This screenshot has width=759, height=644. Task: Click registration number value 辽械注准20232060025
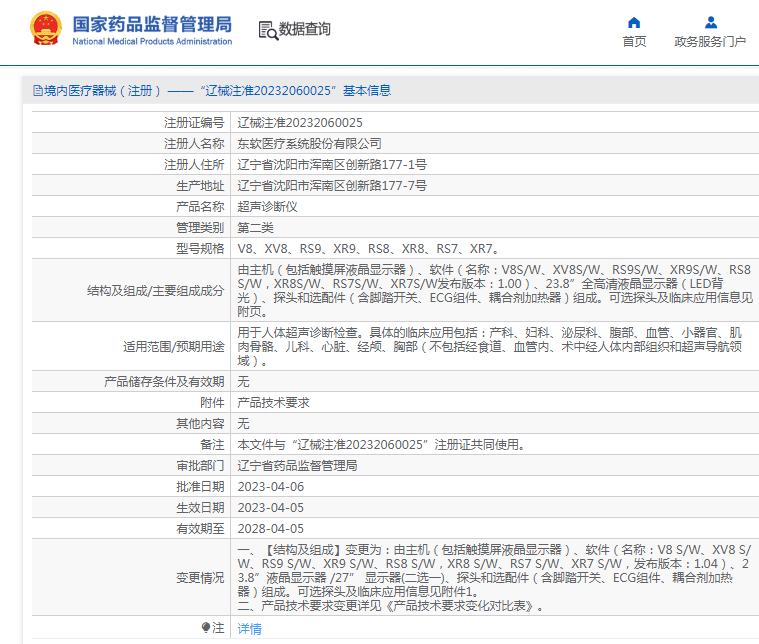click(x=300, y=123)
